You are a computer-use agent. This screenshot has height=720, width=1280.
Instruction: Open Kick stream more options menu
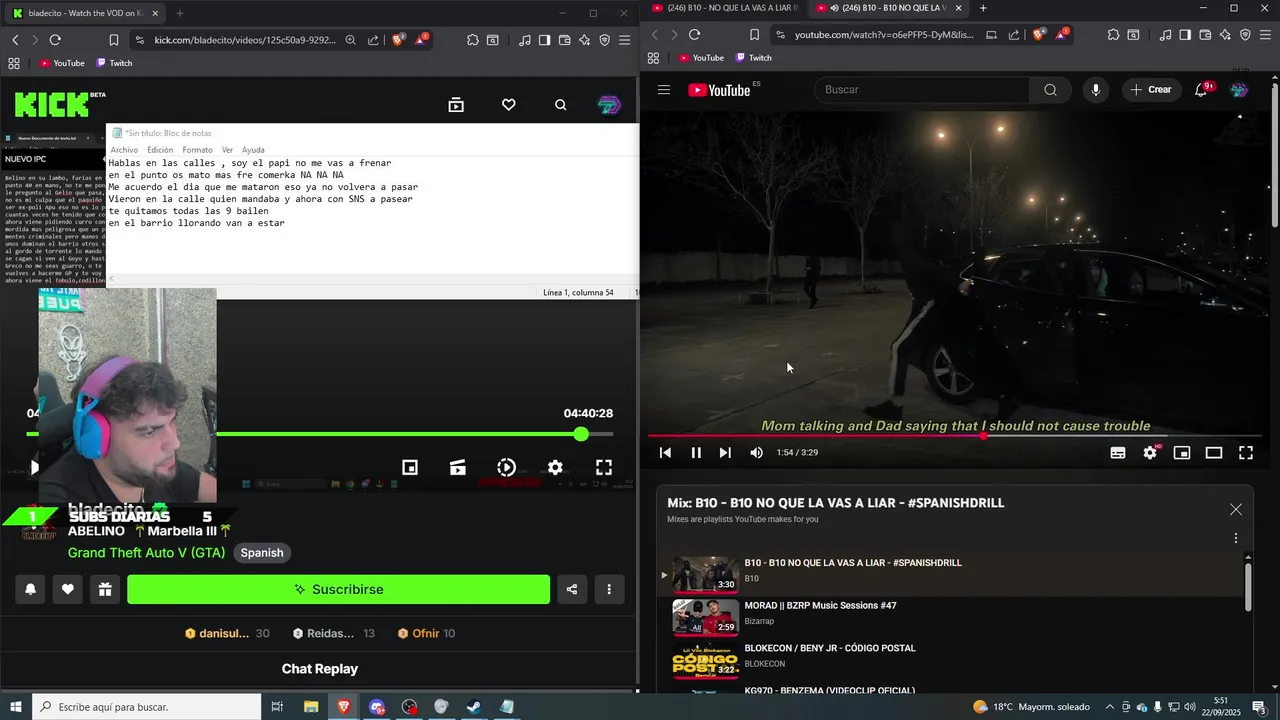(609, 589)
